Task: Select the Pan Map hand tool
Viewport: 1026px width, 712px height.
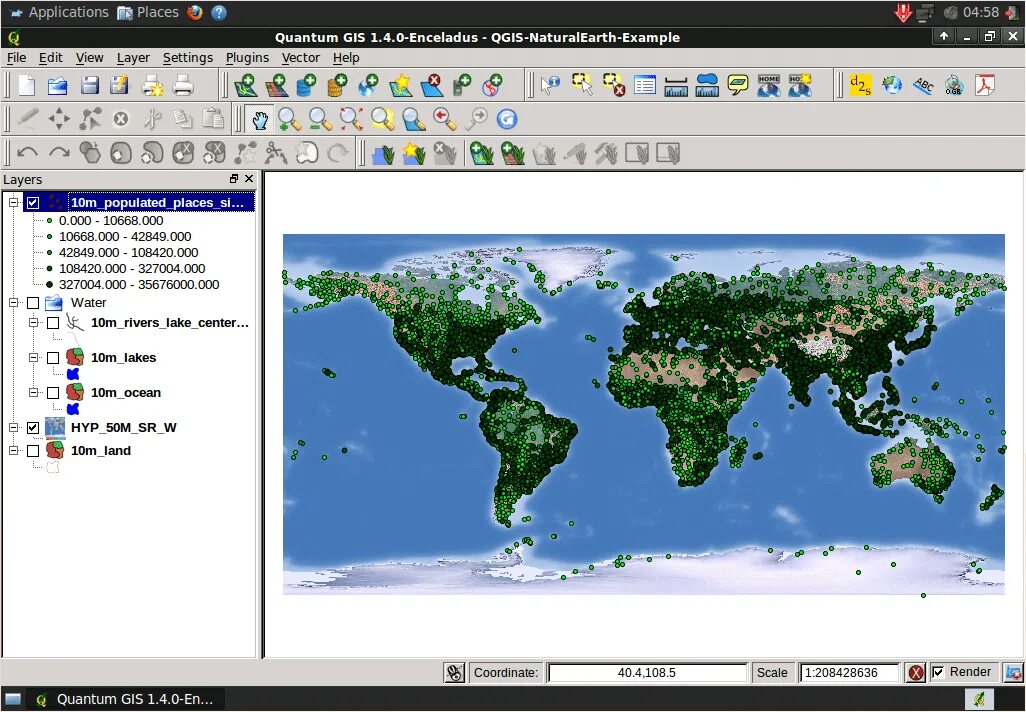Action: click(259, 120)
